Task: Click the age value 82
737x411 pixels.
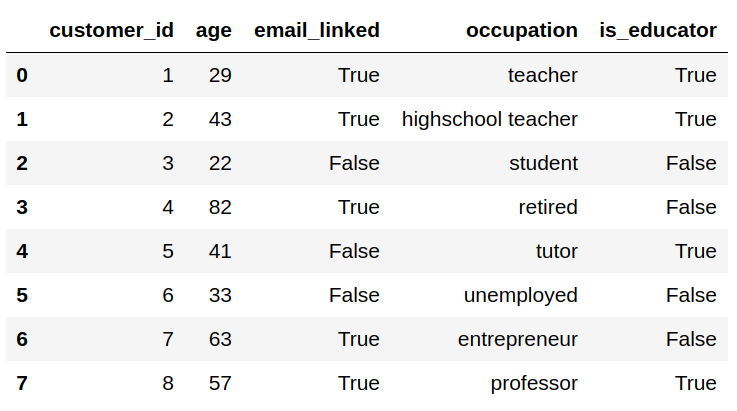Action: coord(220,207)
